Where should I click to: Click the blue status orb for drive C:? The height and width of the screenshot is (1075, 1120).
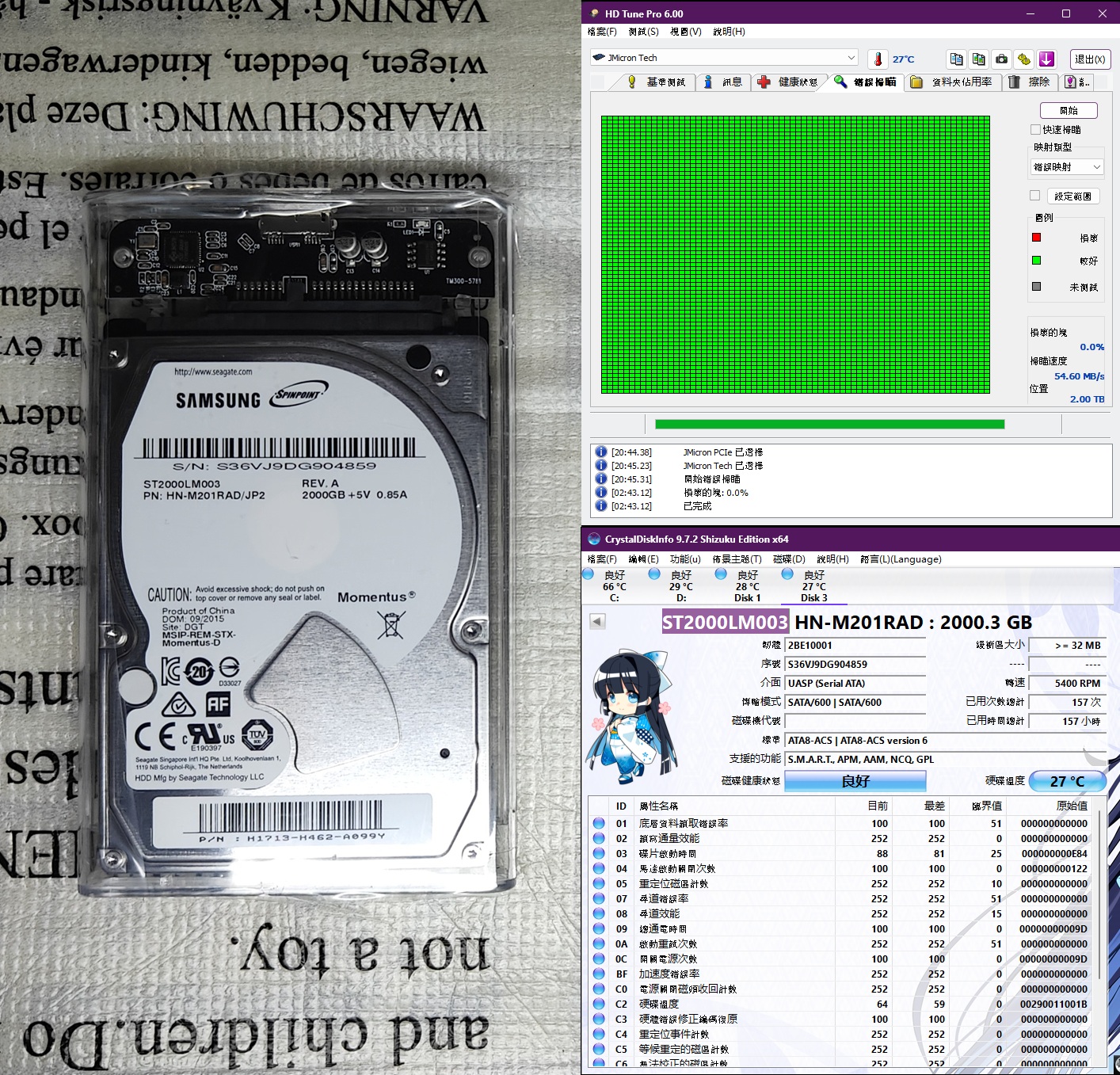[x=588, y=574]
